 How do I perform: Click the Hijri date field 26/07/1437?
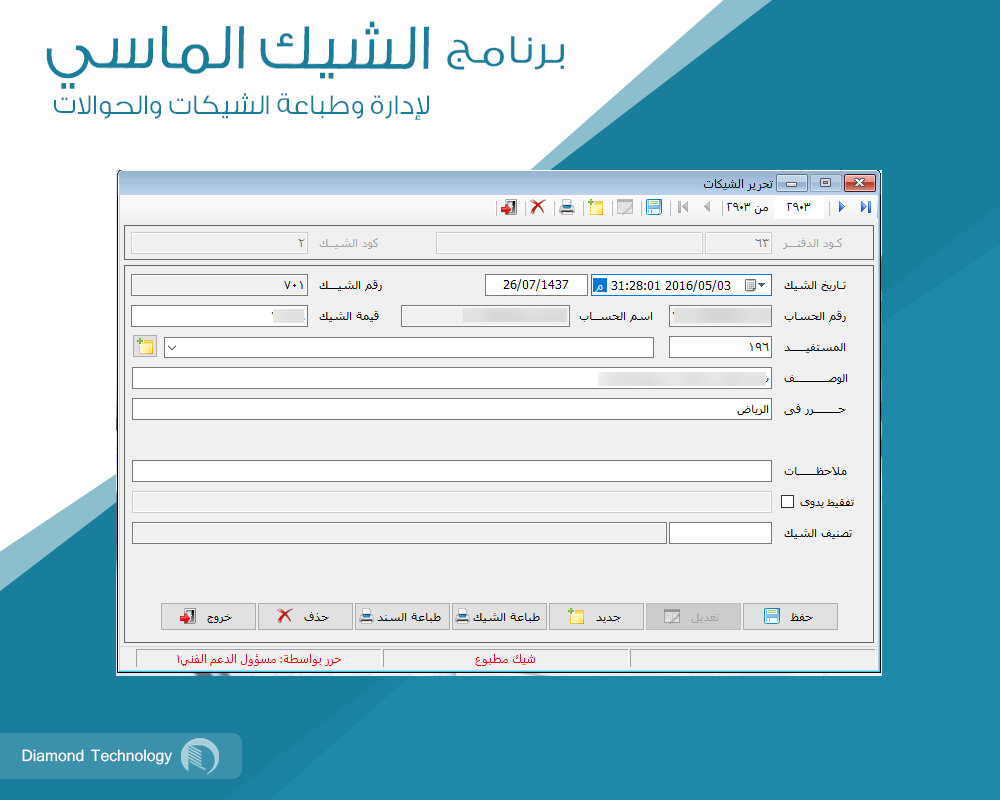[x=536, y=285]
